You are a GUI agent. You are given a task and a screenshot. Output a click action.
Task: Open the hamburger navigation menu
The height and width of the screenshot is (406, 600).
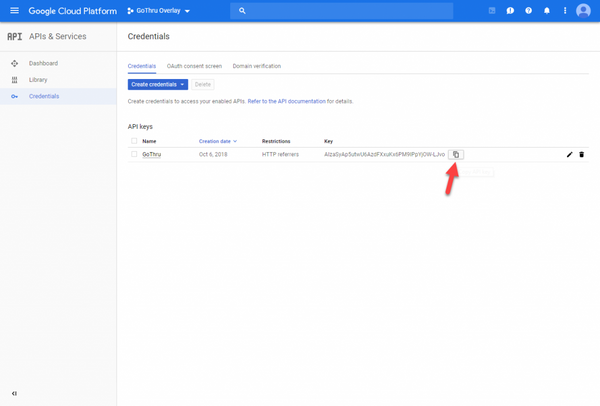(x=14, y=11)
